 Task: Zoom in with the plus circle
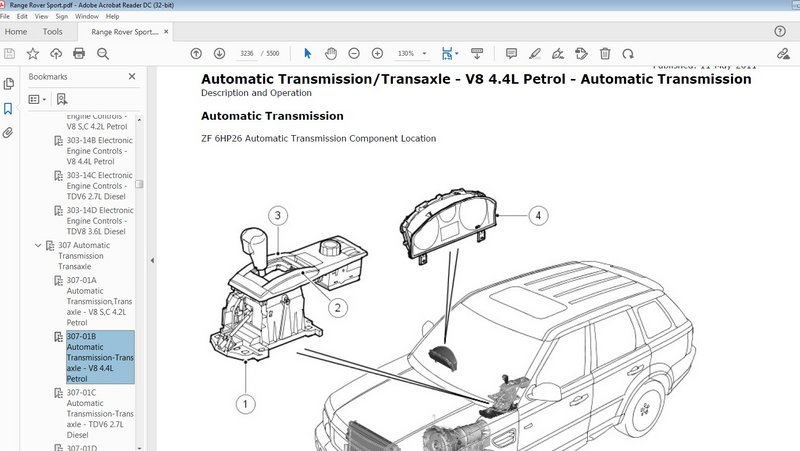pyautogui.click(x=378, y=54)
